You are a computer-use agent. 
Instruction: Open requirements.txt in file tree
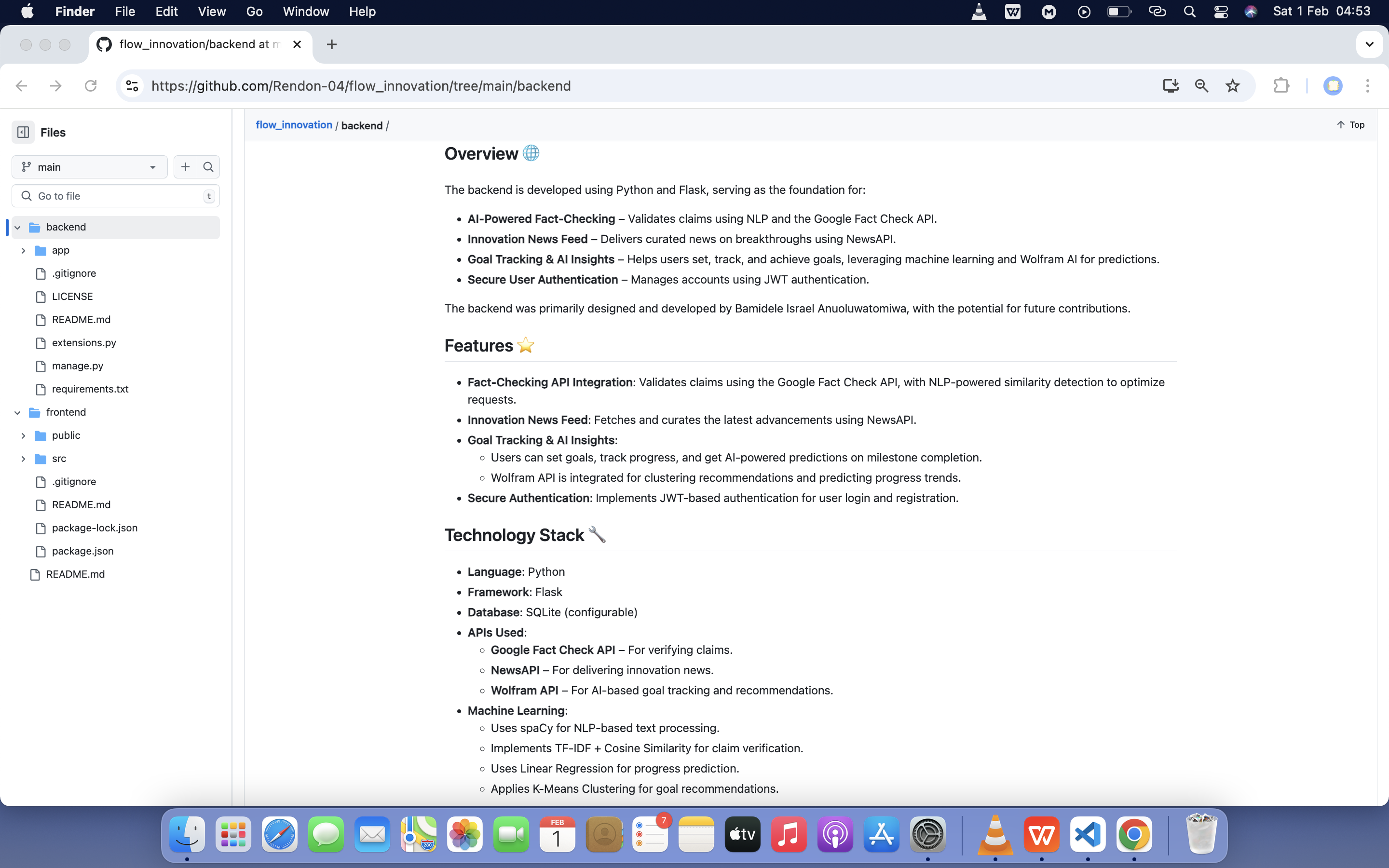pos(90,389)
